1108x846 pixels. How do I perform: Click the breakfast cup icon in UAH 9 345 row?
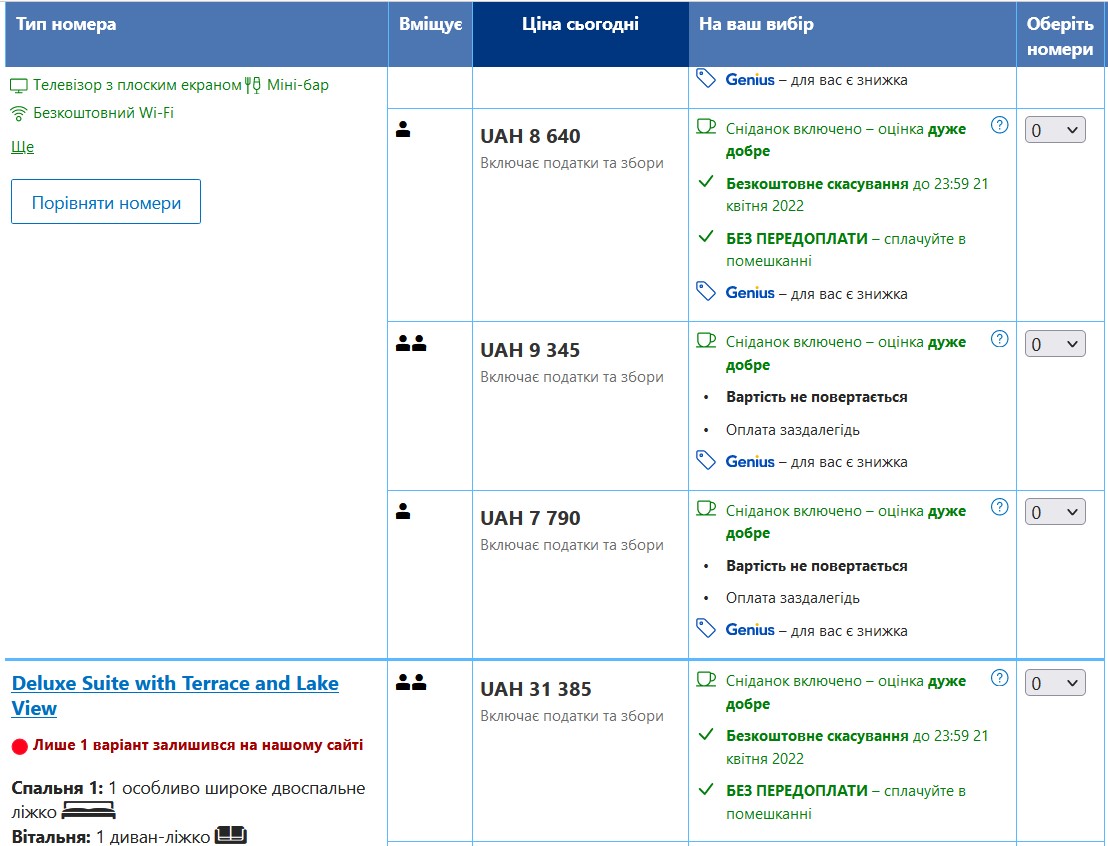click(706, 340)
